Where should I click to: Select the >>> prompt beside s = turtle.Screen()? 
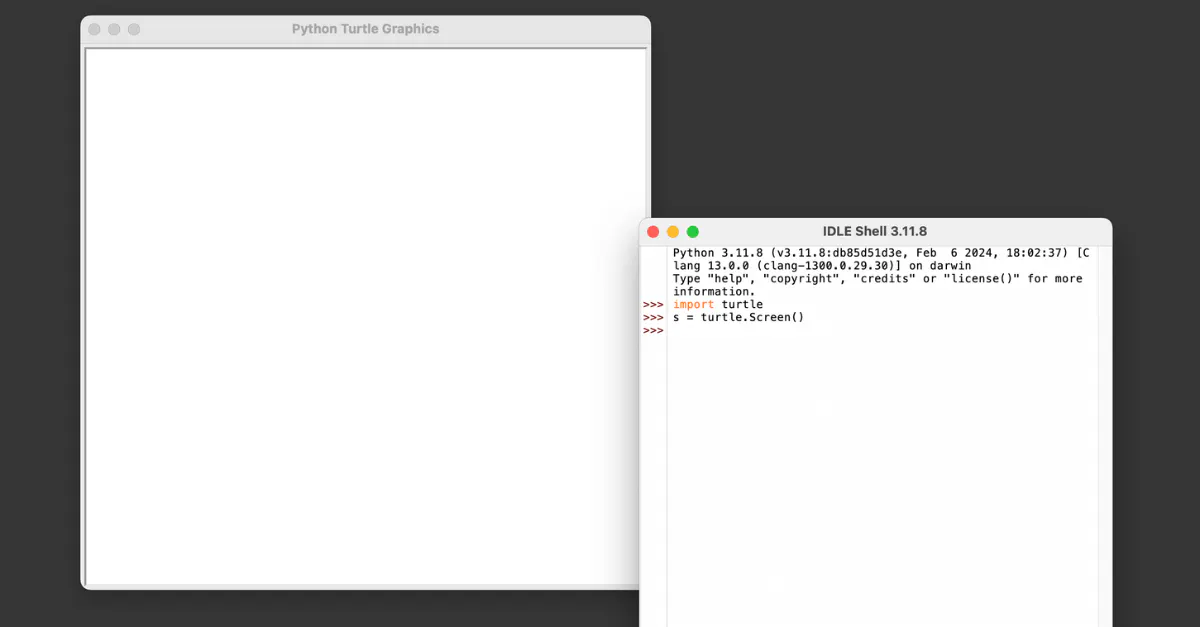653,317
